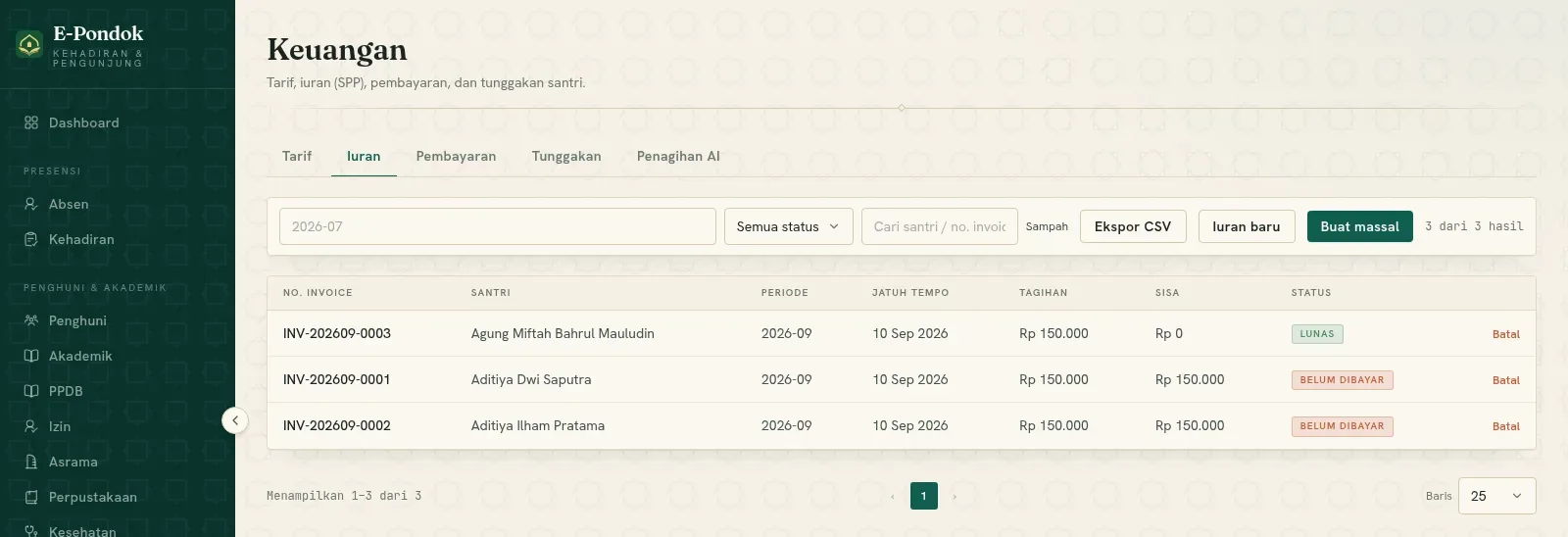Click santri name Aditiya Ilham Pratama
The width and height of the screenshot is (1568, 537).
pos(538,425)
